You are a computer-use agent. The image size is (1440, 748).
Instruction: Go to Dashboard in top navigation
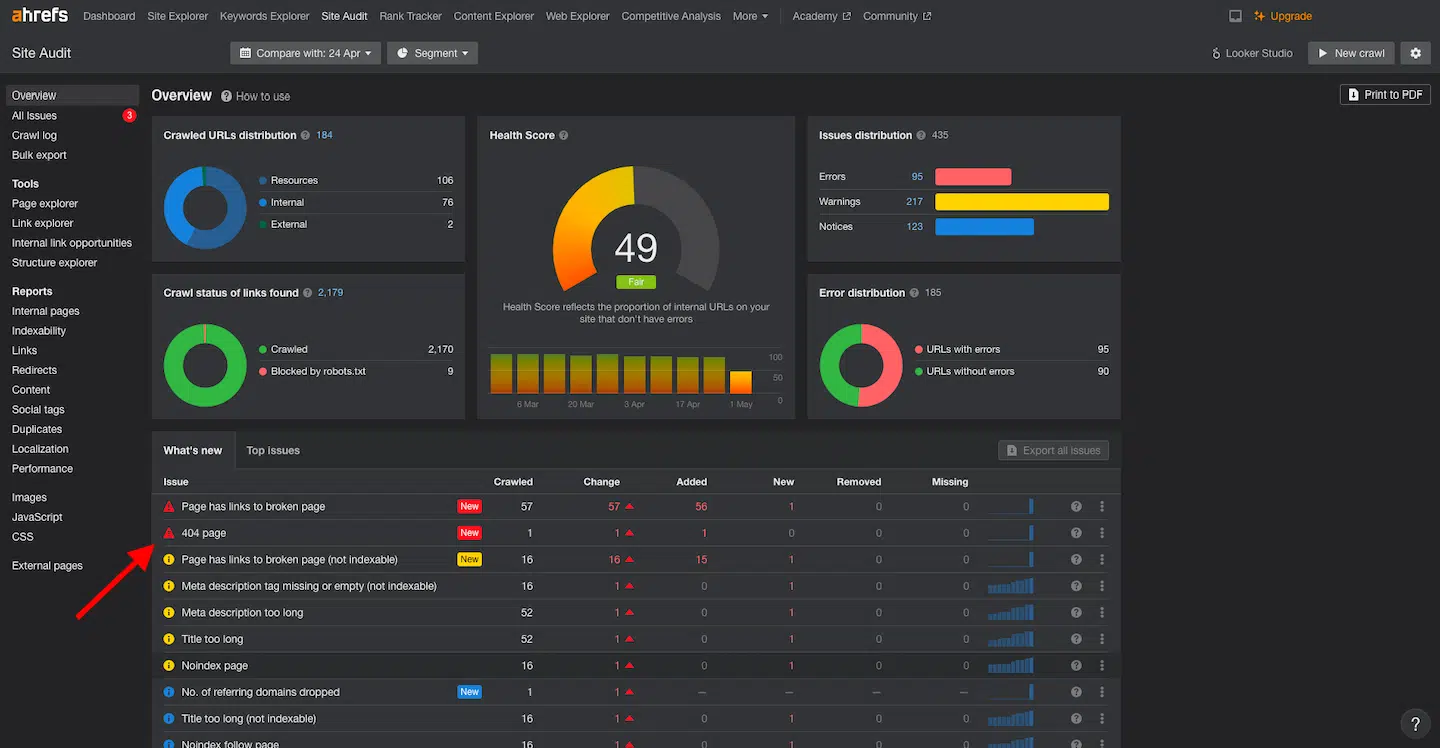pos(109,16)
